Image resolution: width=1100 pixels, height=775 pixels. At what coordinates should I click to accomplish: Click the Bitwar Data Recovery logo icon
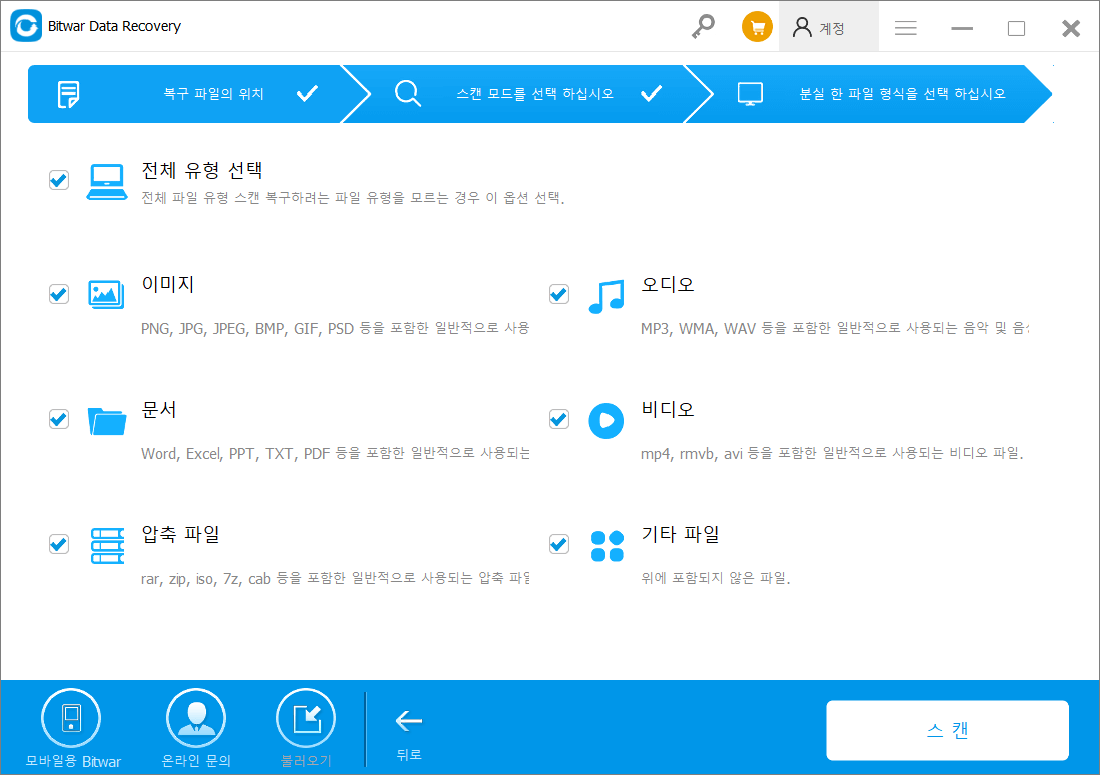pos(26,26)
